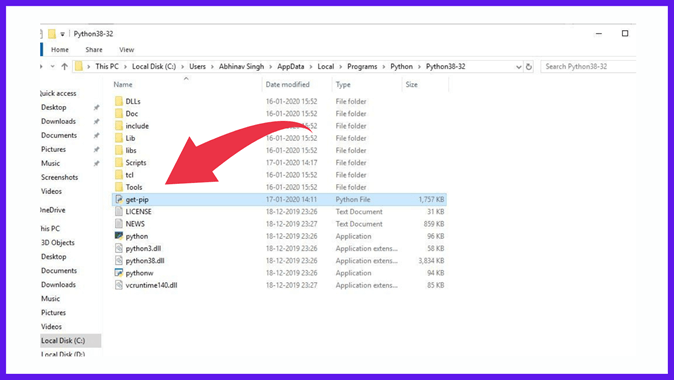Unpin Music using its pin icon
This screenshot has width=674, height=380.
point(96,163)
